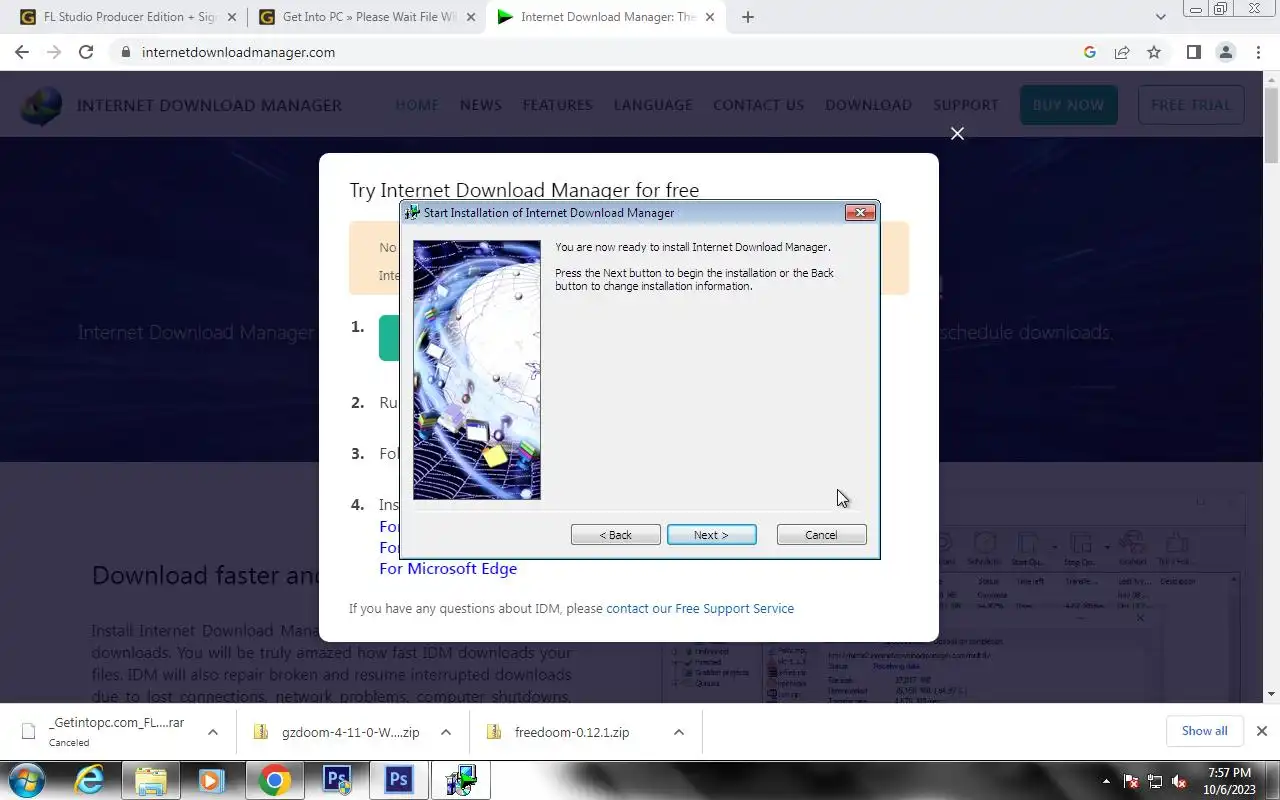Open LANGUAGE in site navigation
Screen dimensions: 1280x800
click(x=653, y=105)
